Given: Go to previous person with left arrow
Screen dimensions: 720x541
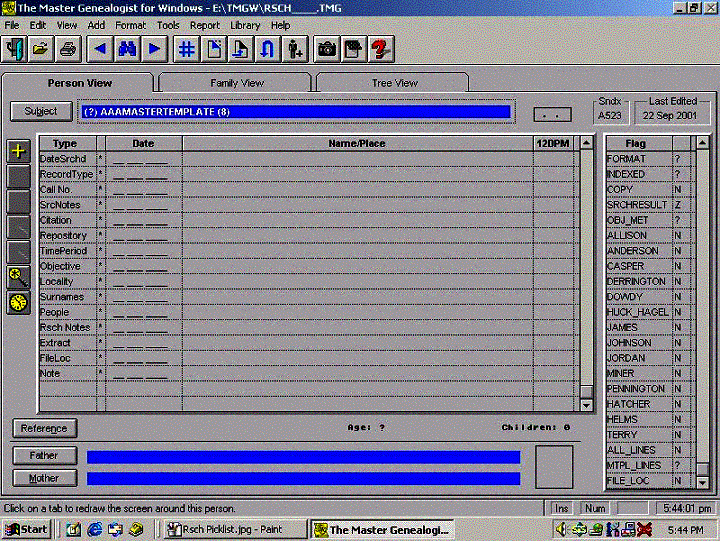Looking at the screenshot, I should [100, 49].
